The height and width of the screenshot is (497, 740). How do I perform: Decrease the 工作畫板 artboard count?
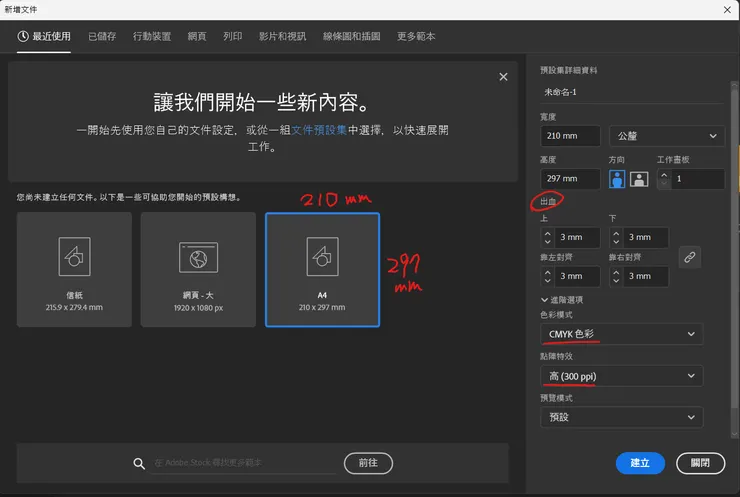point(664,183)
